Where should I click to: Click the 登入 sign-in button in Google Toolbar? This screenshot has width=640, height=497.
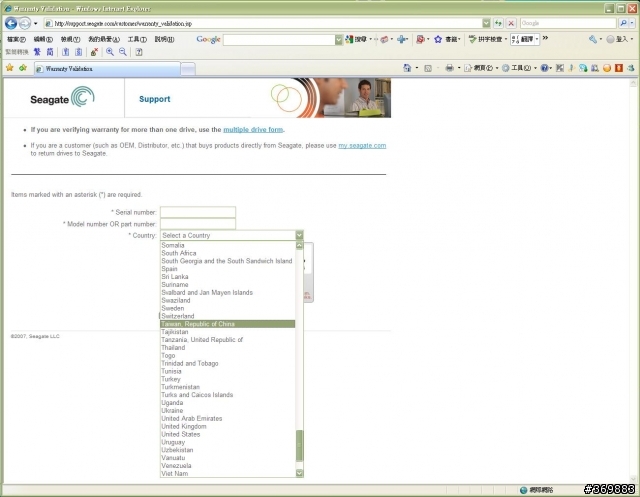tap(619, 39)
